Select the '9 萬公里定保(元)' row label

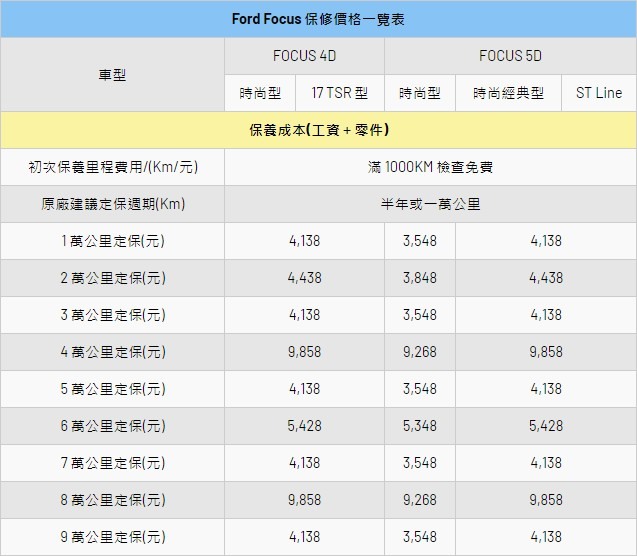(x=112, y=537)
